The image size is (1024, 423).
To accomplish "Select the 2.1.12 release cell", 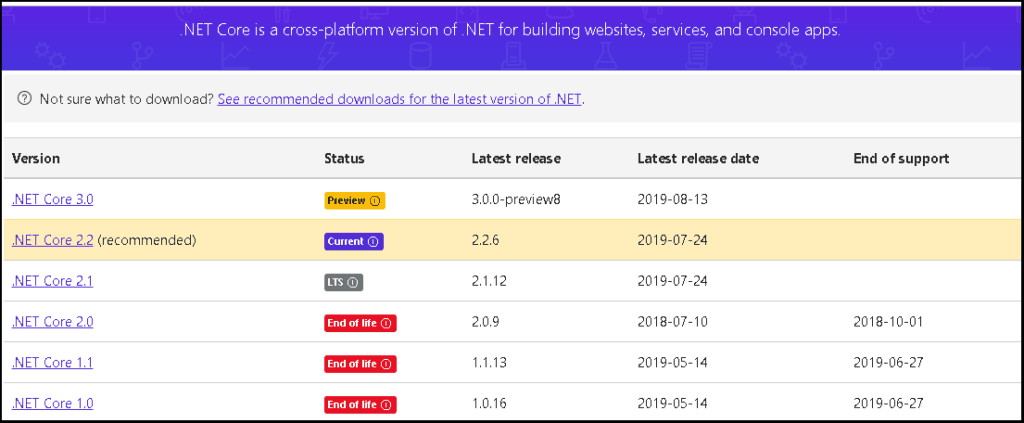I will point(489,281).
